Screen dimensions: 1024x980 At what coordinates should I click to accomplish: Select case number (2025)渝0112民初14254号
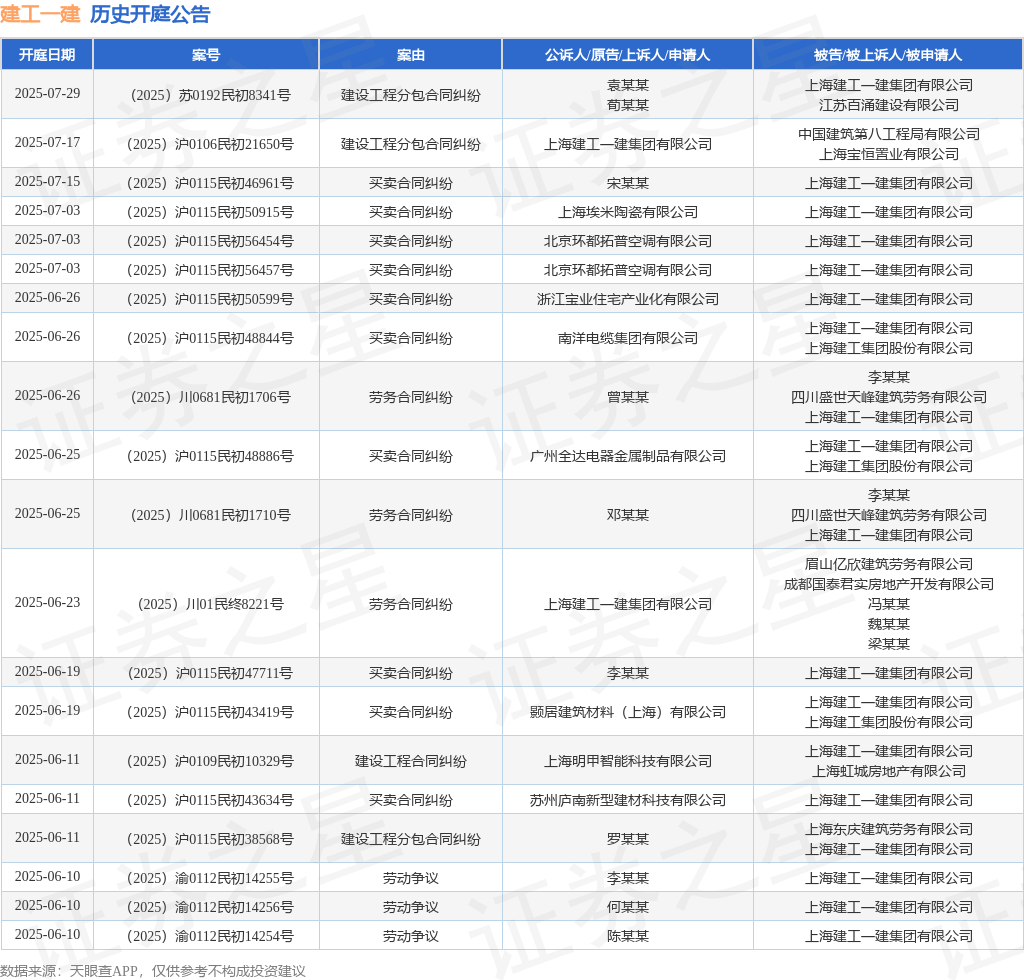pos(210,936)
